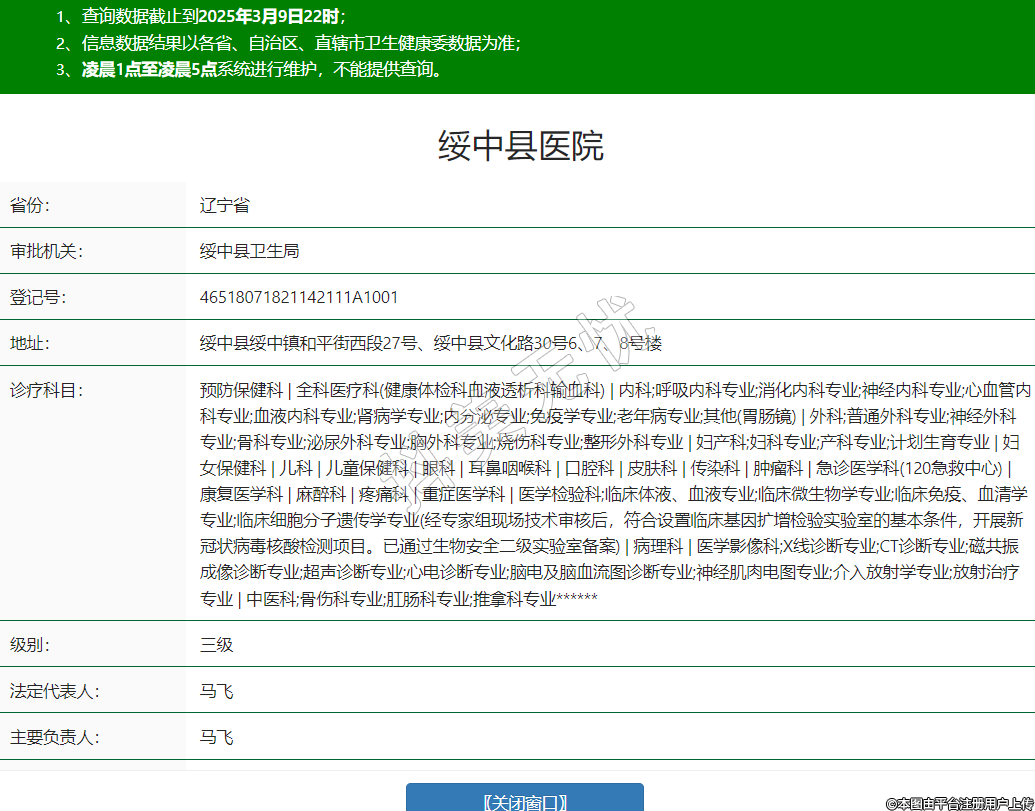Select the 登记号 field label
This screenshot has width=1035, height=811.
38,297
